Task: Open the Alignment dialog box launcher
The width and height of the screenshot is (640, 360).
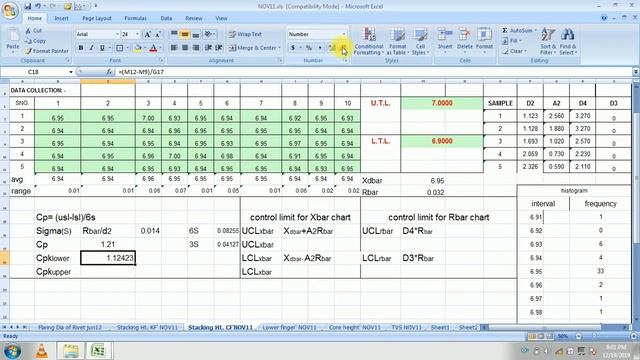Action: pos(280,60)
